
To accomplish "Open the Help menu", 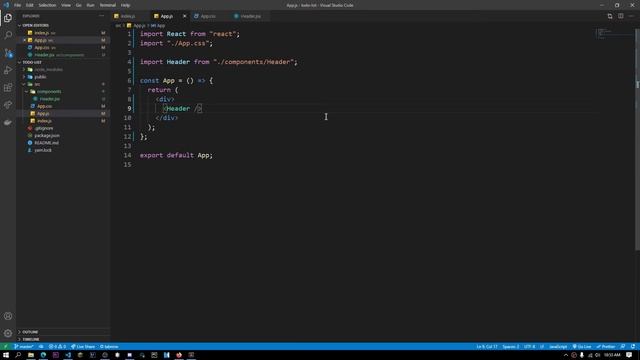I will pos(125,5).
